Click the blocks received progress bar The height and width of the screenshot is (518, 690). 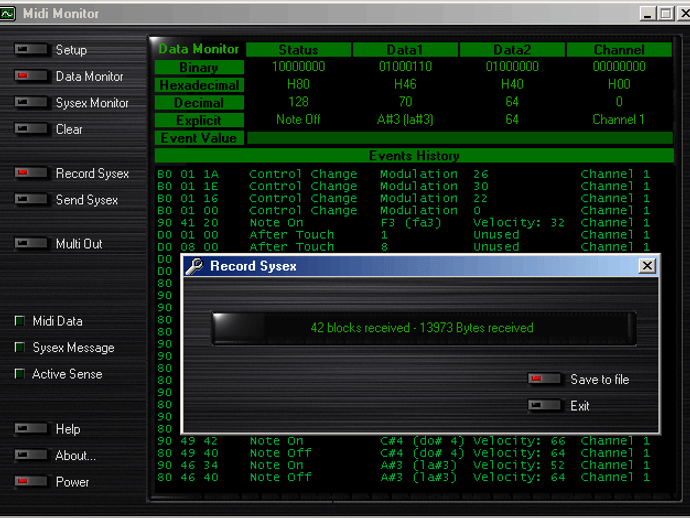423,328
